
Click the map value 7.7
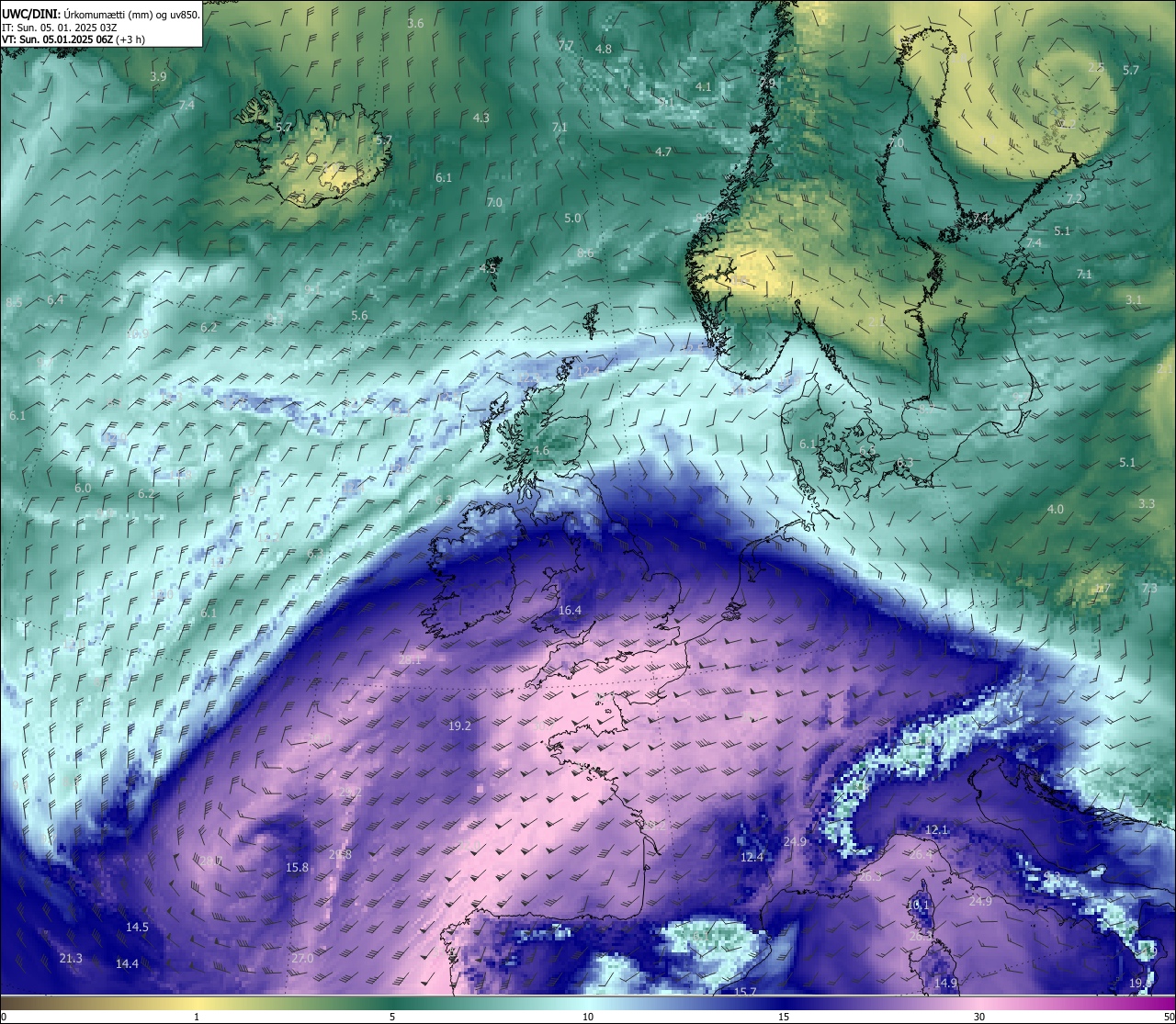click(x=566, y=46)
